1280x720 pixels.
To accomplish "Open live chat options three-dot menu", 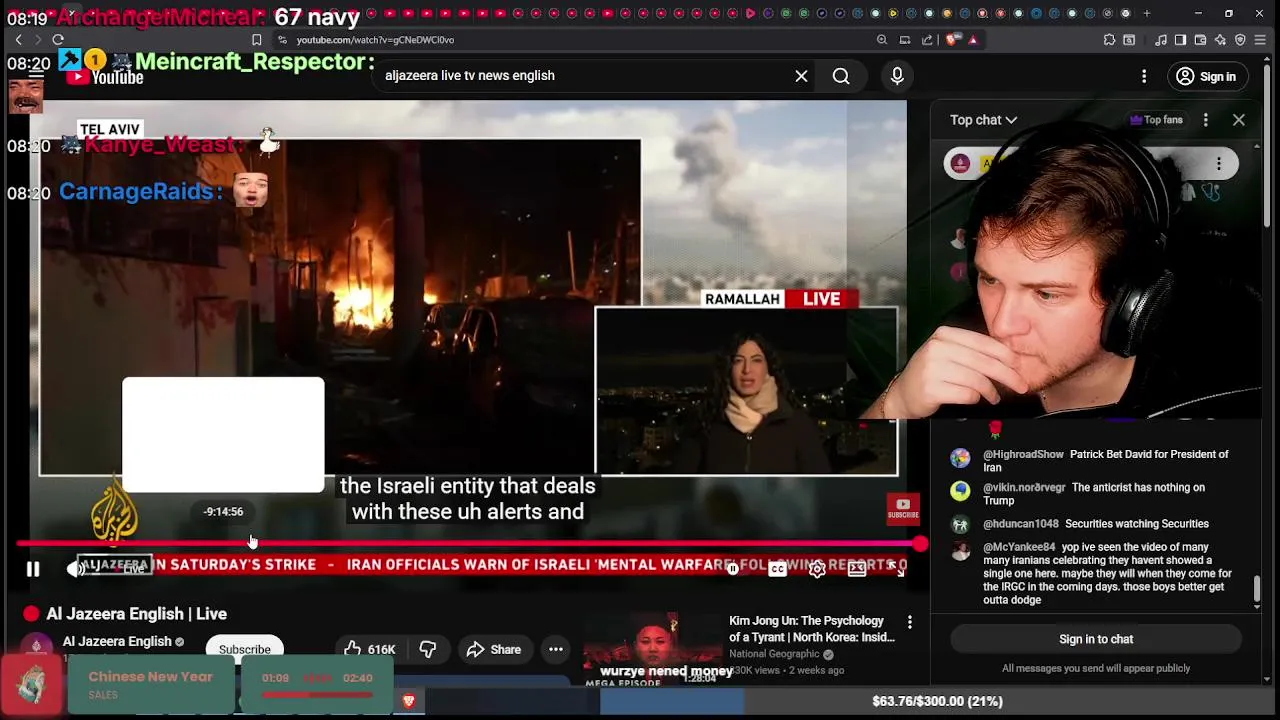I will (x=1206, y=120).
